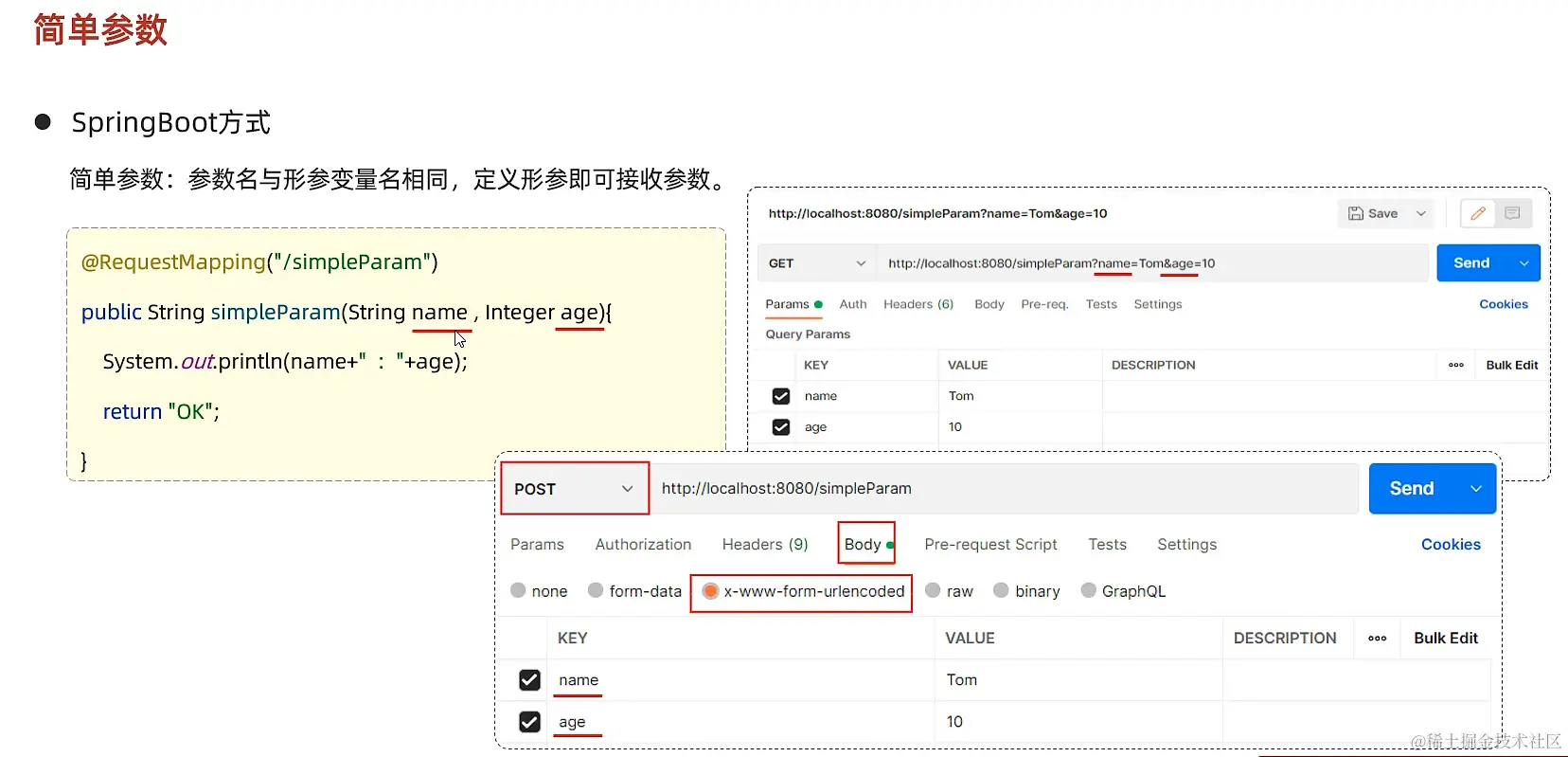Select the form-data radio button
The height and width of the screenshot is (757, 1568).
point(596,590)
